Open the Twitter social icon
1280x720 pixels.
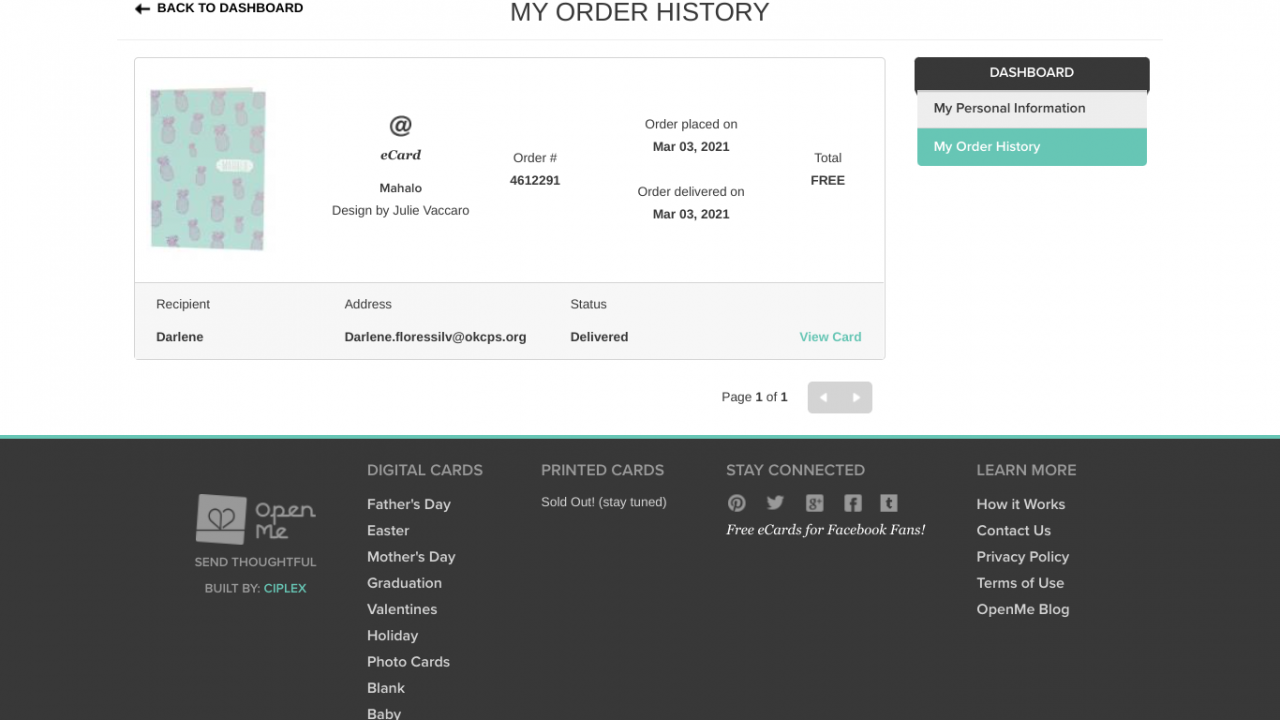tap(775, 503)
